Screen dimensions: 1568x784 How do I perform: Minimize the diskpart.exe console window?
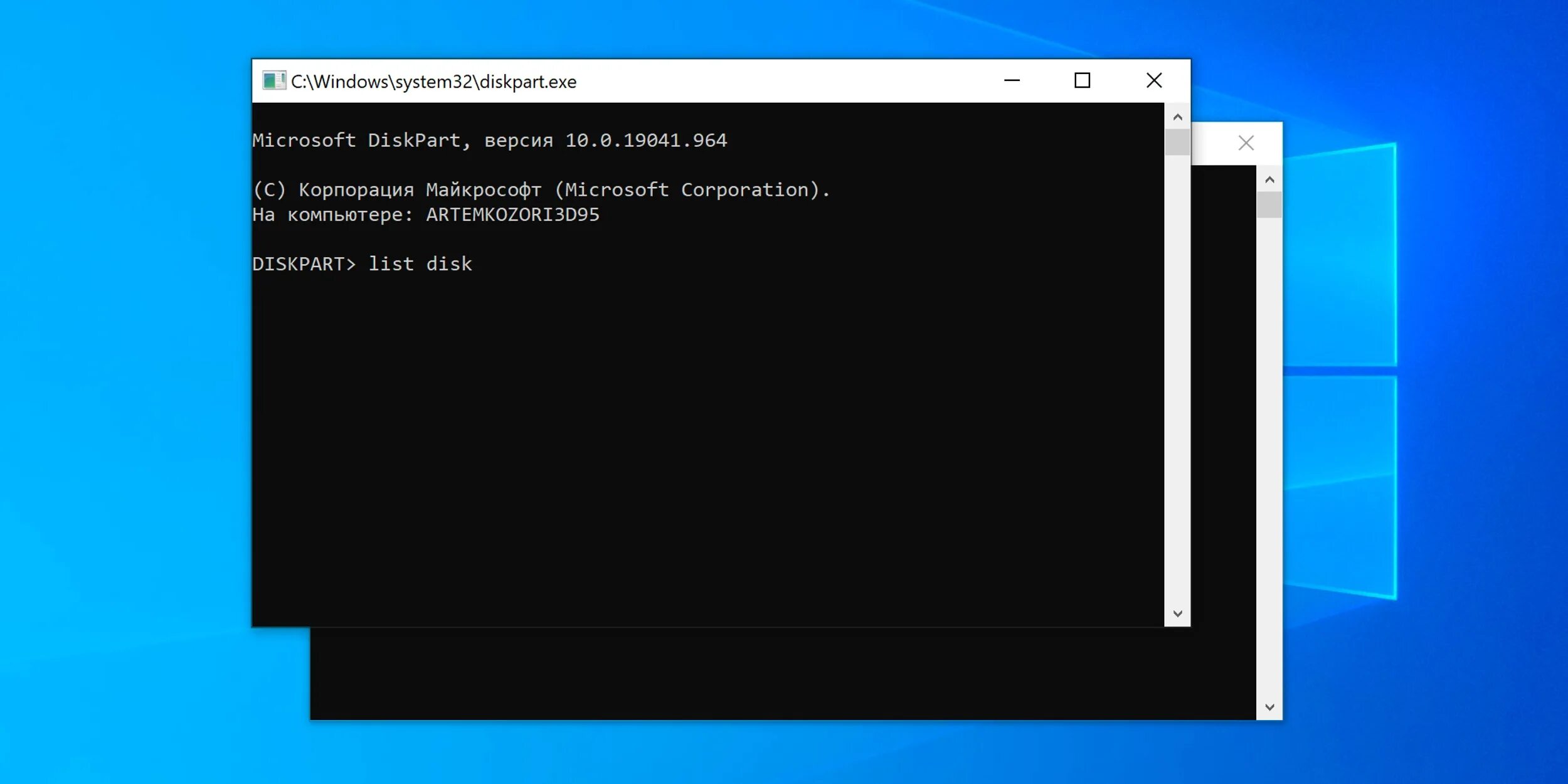(x=1012, y=81)
